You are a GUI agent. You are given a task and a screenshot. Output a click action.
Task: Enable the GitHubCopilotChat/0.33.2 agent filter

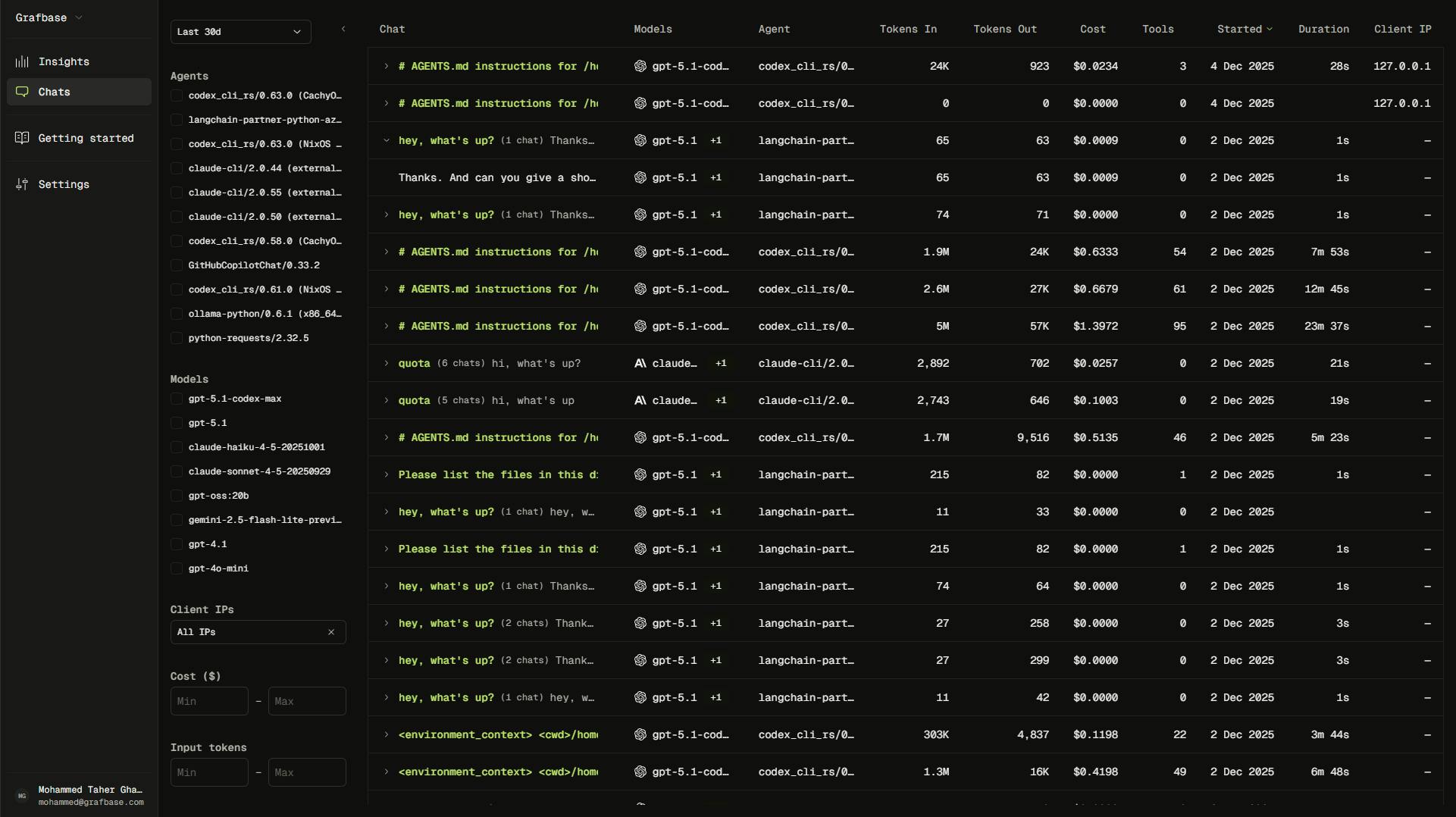click(x=177, y=265)
